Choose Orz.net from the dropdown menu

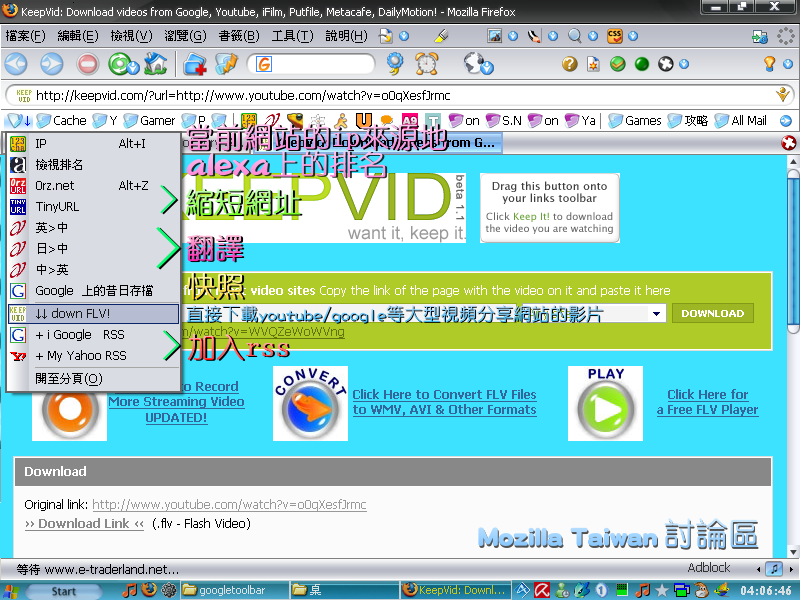(94, 186)
